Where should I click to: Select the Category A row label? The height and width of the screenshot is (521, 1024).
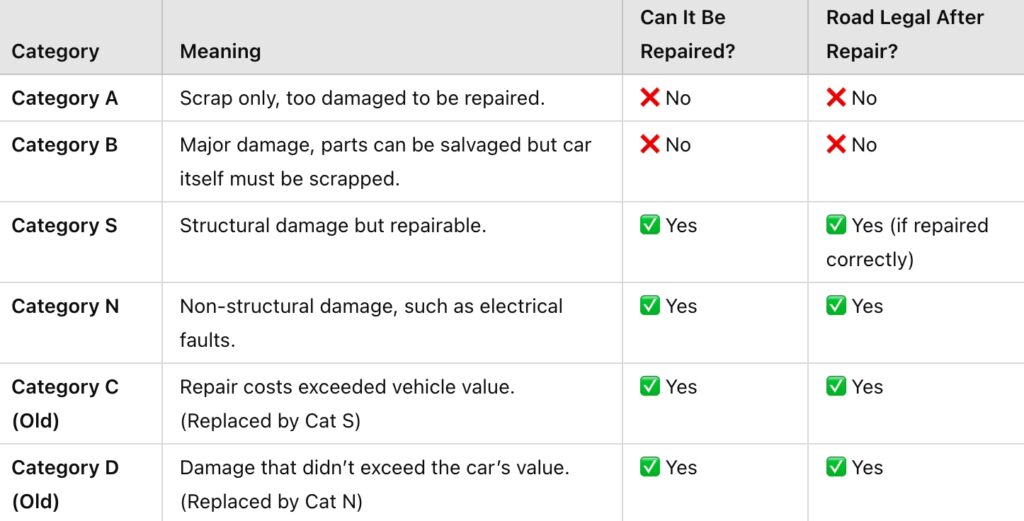64,98
